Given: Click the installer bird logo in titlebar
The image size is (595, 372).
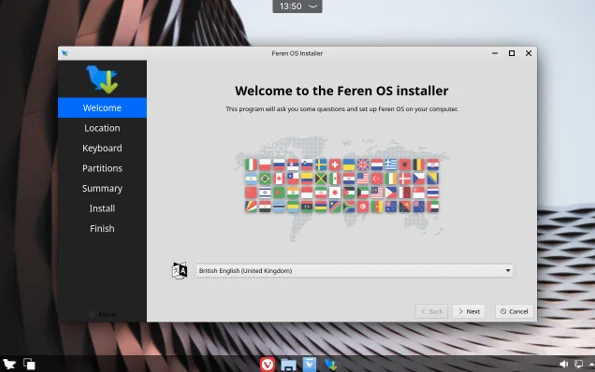Looking at the screenshot, I should click(65, 53).
